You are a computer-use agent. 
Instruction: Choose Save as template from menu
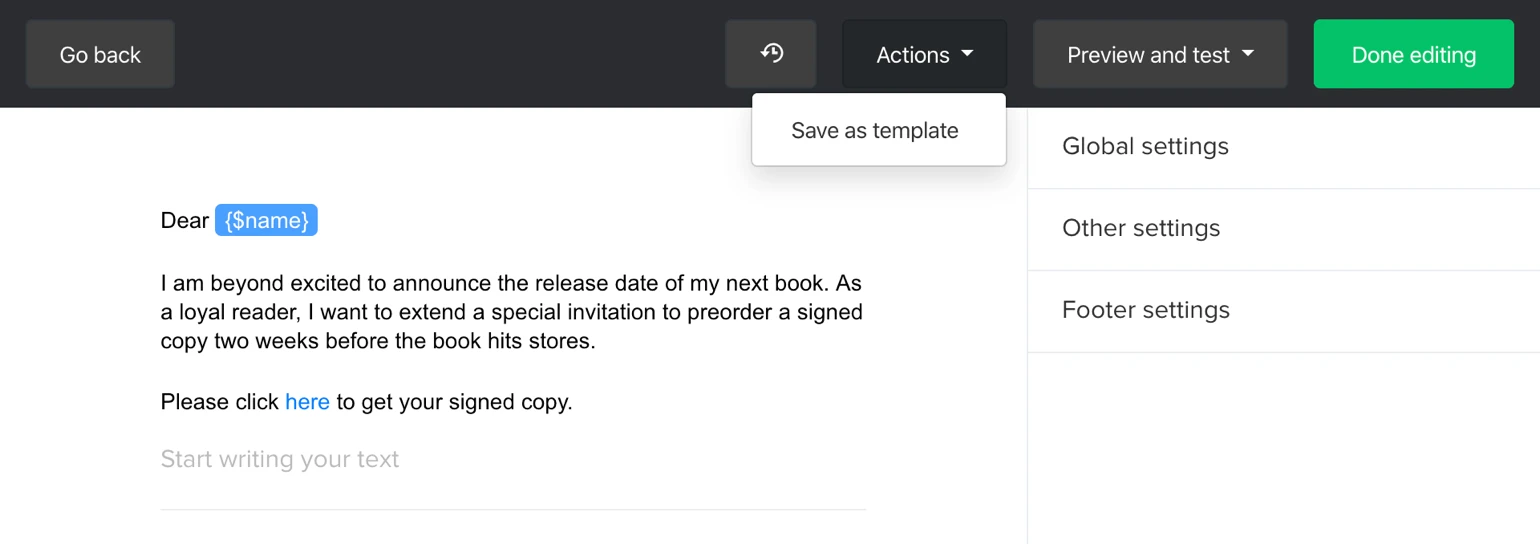[x=875, y=131]
